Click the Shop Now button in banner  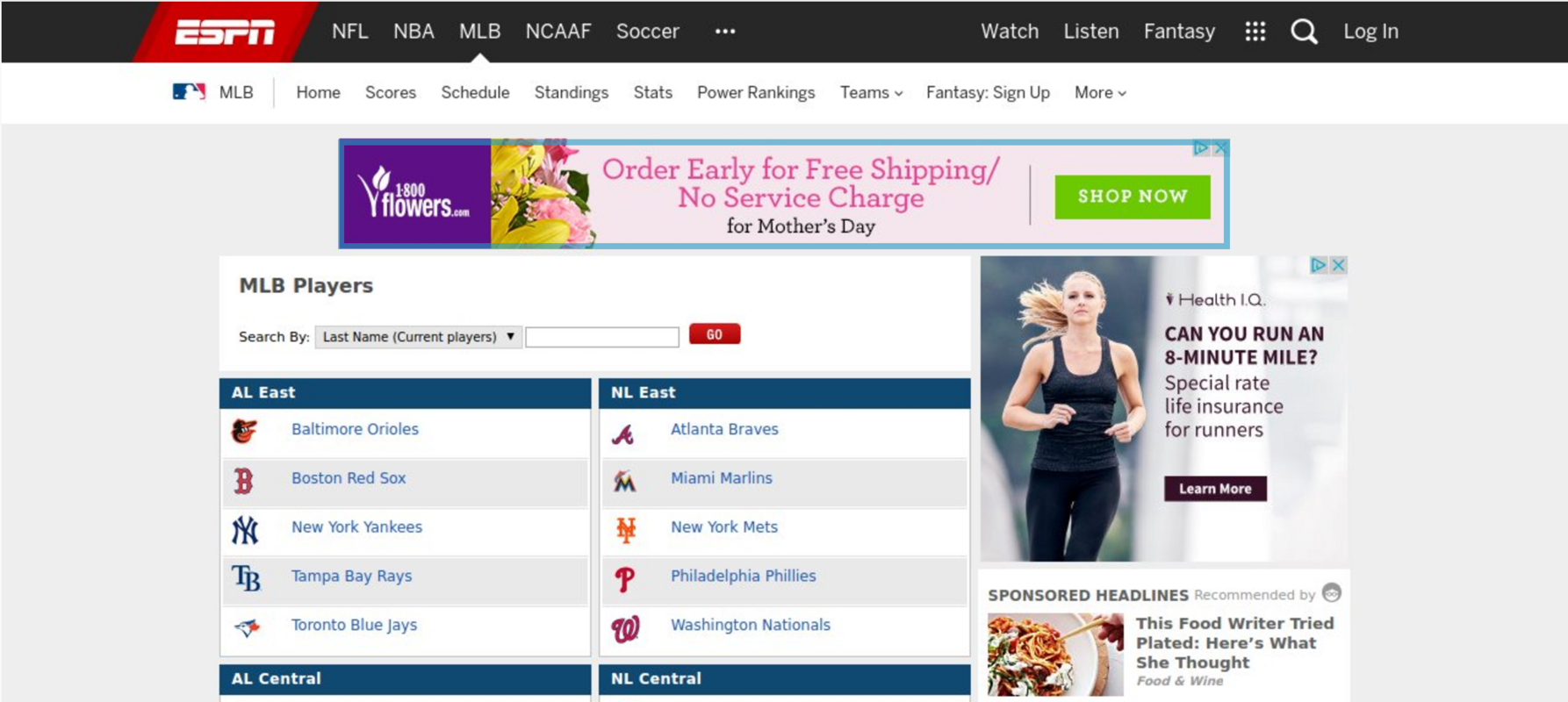coord(1132,197)
